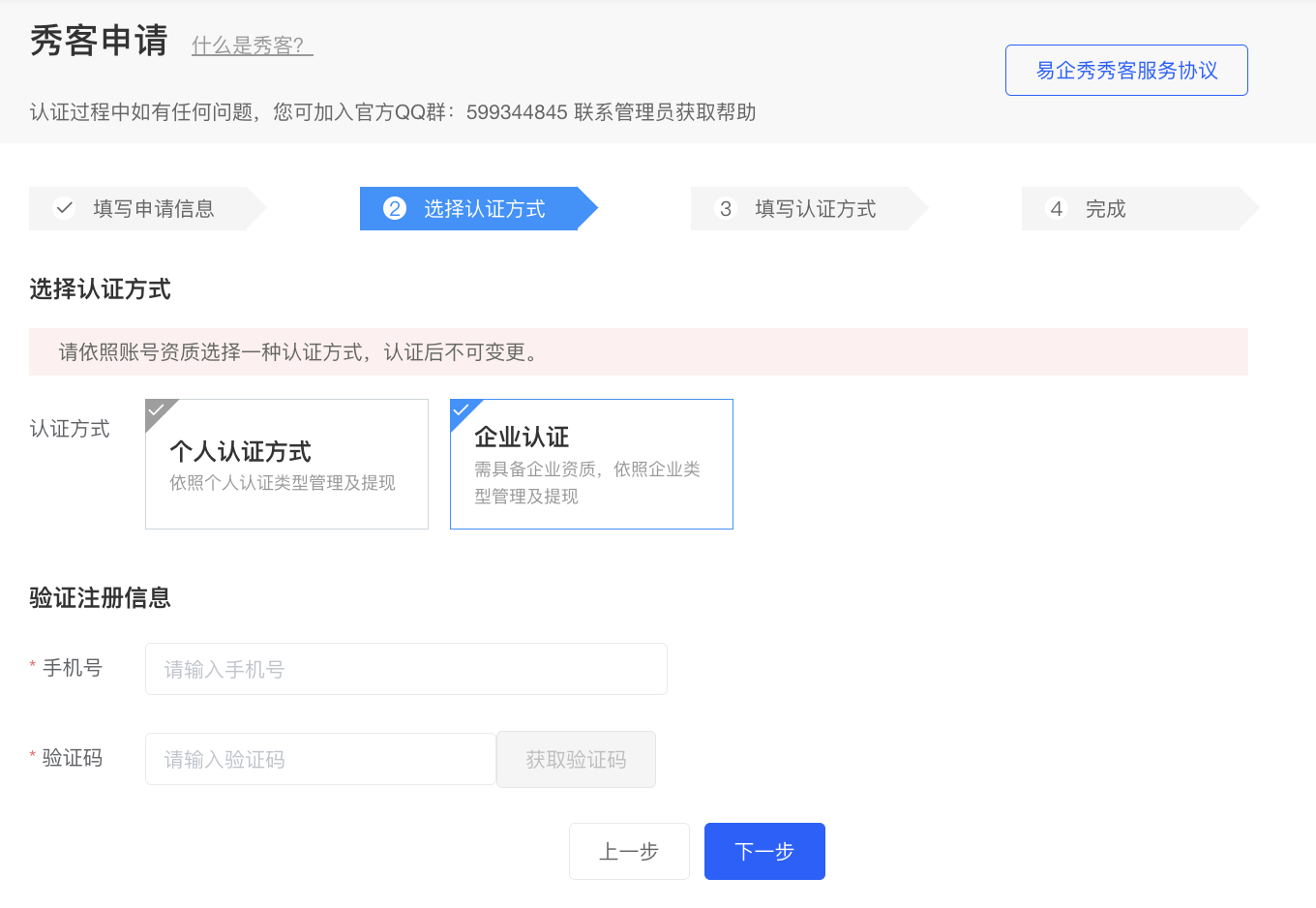Click blue corner checkmark on 企业认证 card

coord(462,410)
